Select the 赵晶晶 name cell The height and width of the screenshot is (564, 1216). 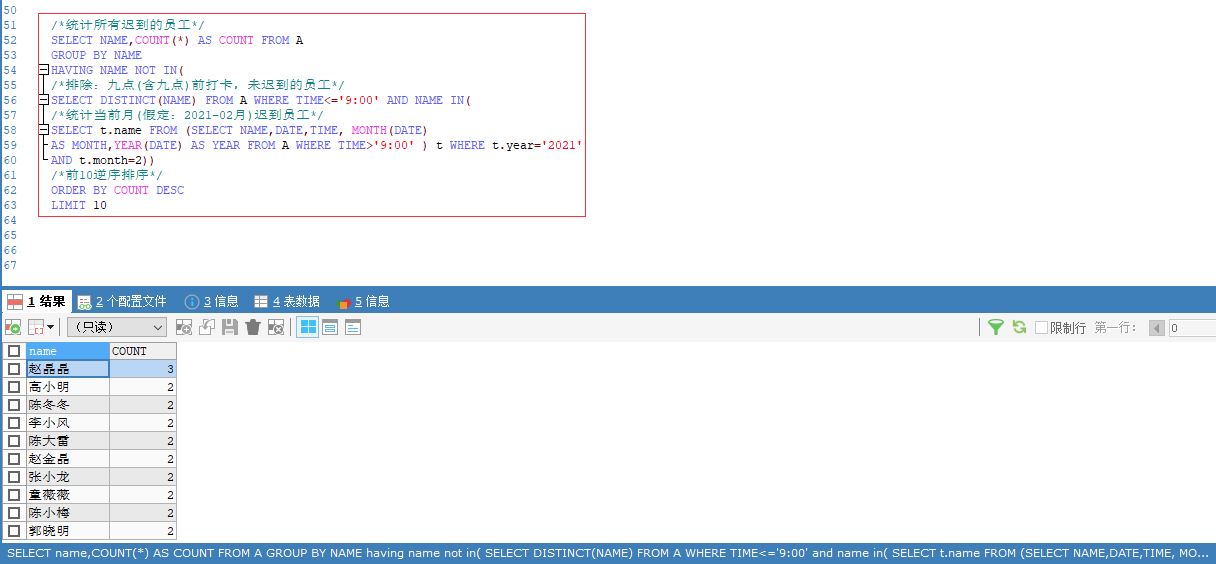coord(67,369)
